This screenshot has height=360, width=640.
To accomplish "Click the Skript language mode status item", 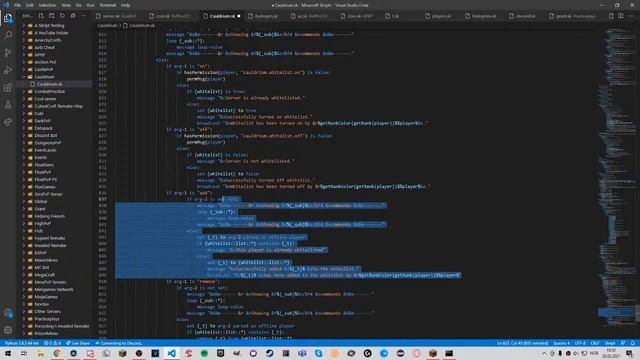I will tap(610, 343).
